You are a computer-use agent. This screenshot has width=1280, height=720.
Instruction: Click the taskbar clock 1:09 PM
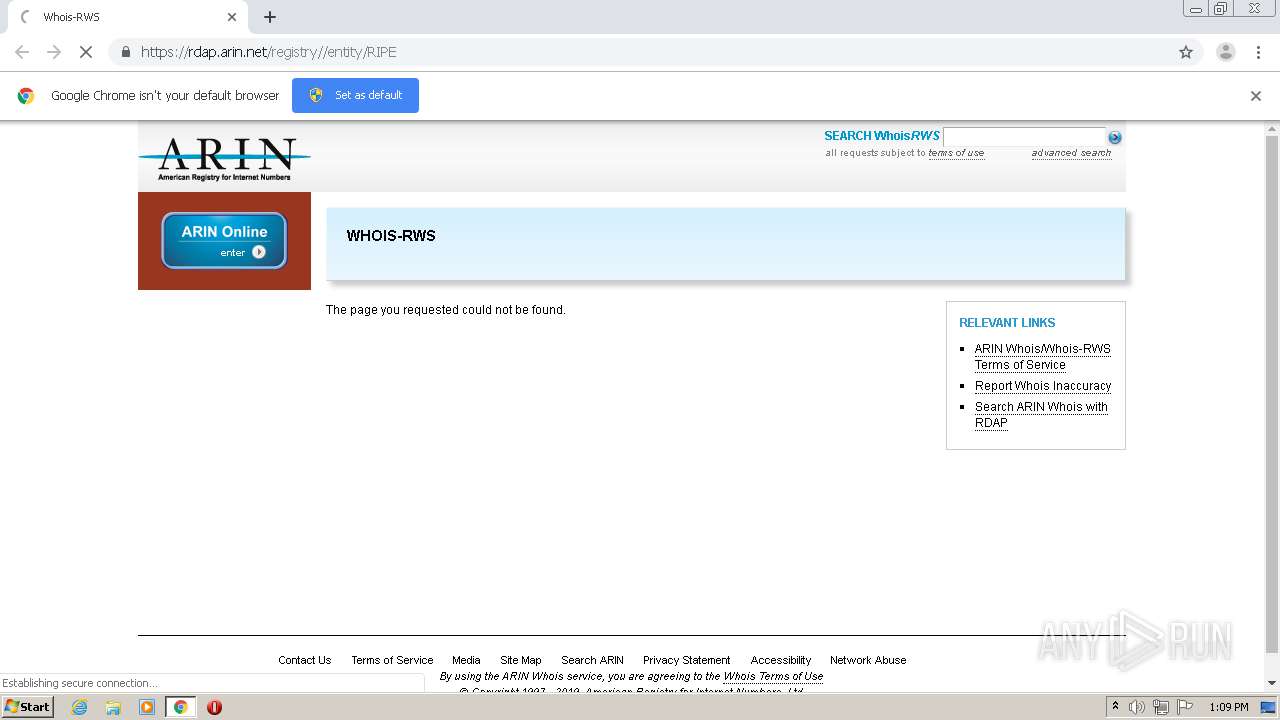(x=1229, y=707)
